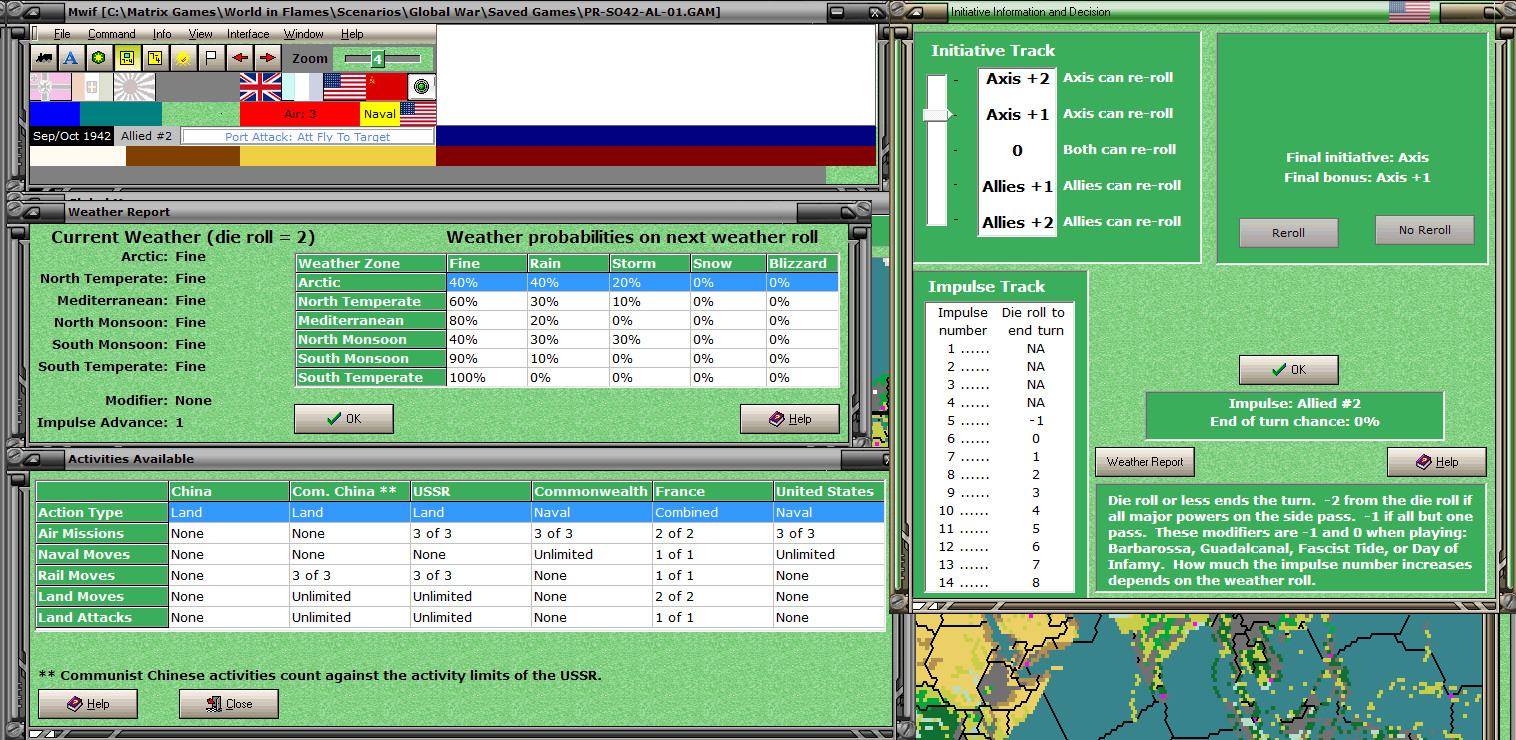Image resolution: width=1516 pixels, height=740 pixels.
Task: Open the Help menu in menu bar
Action: [352, 34]
